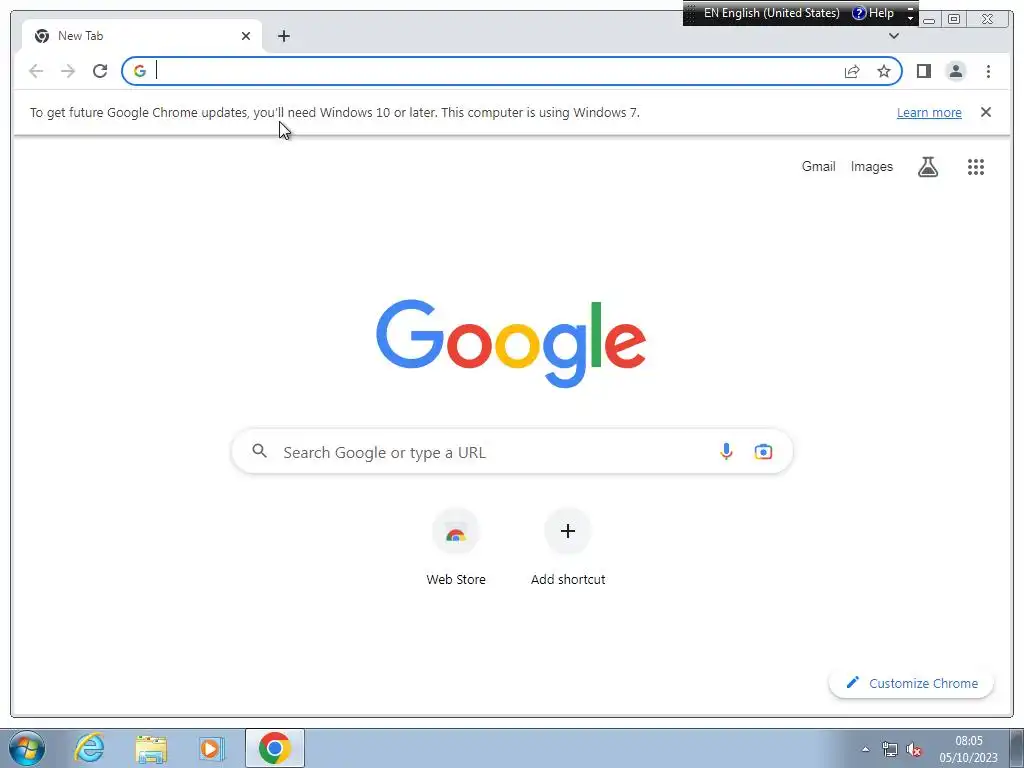Open Learn more link
1024x768 pixels.
[929, 112]
